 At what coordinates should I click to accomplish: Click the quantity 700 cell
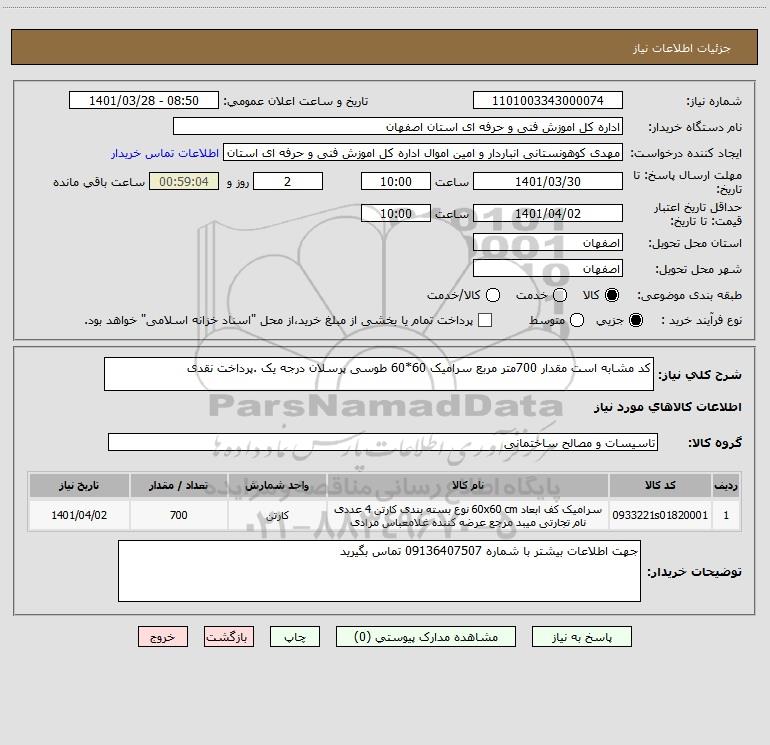[x=178, y=515]
